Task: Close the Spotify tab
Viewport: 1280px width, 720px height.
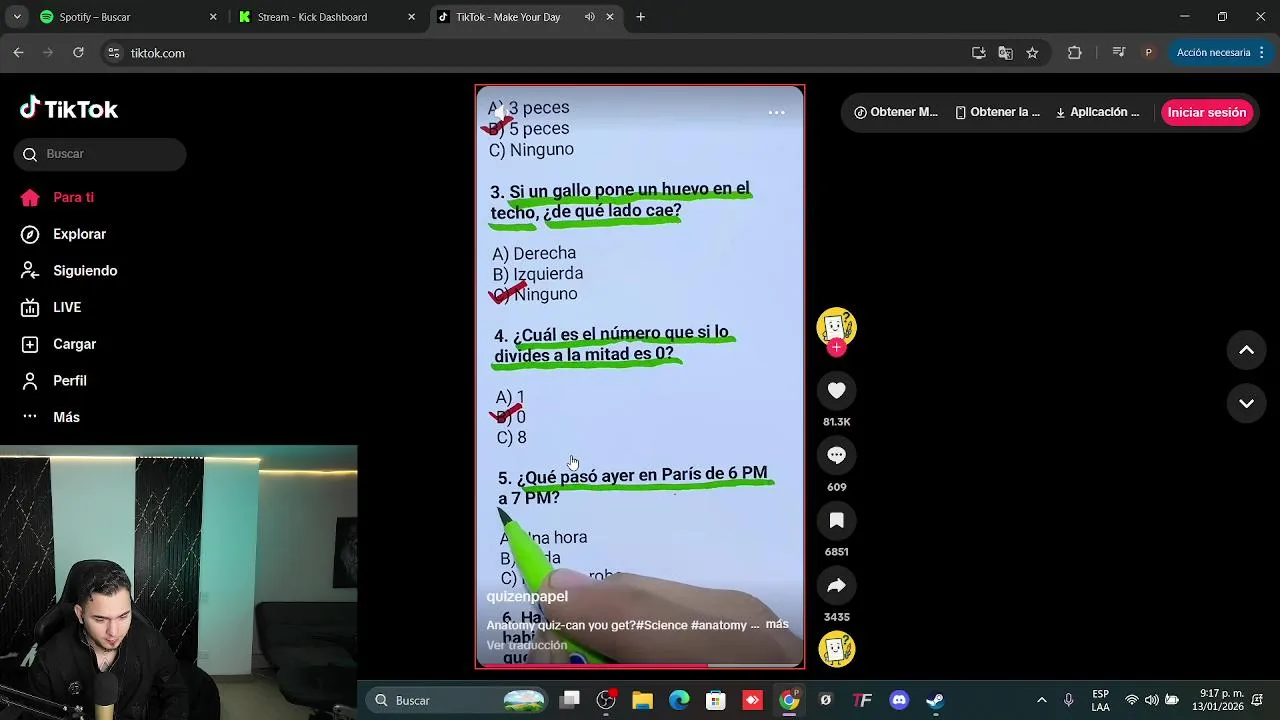Action: [213, 17]
